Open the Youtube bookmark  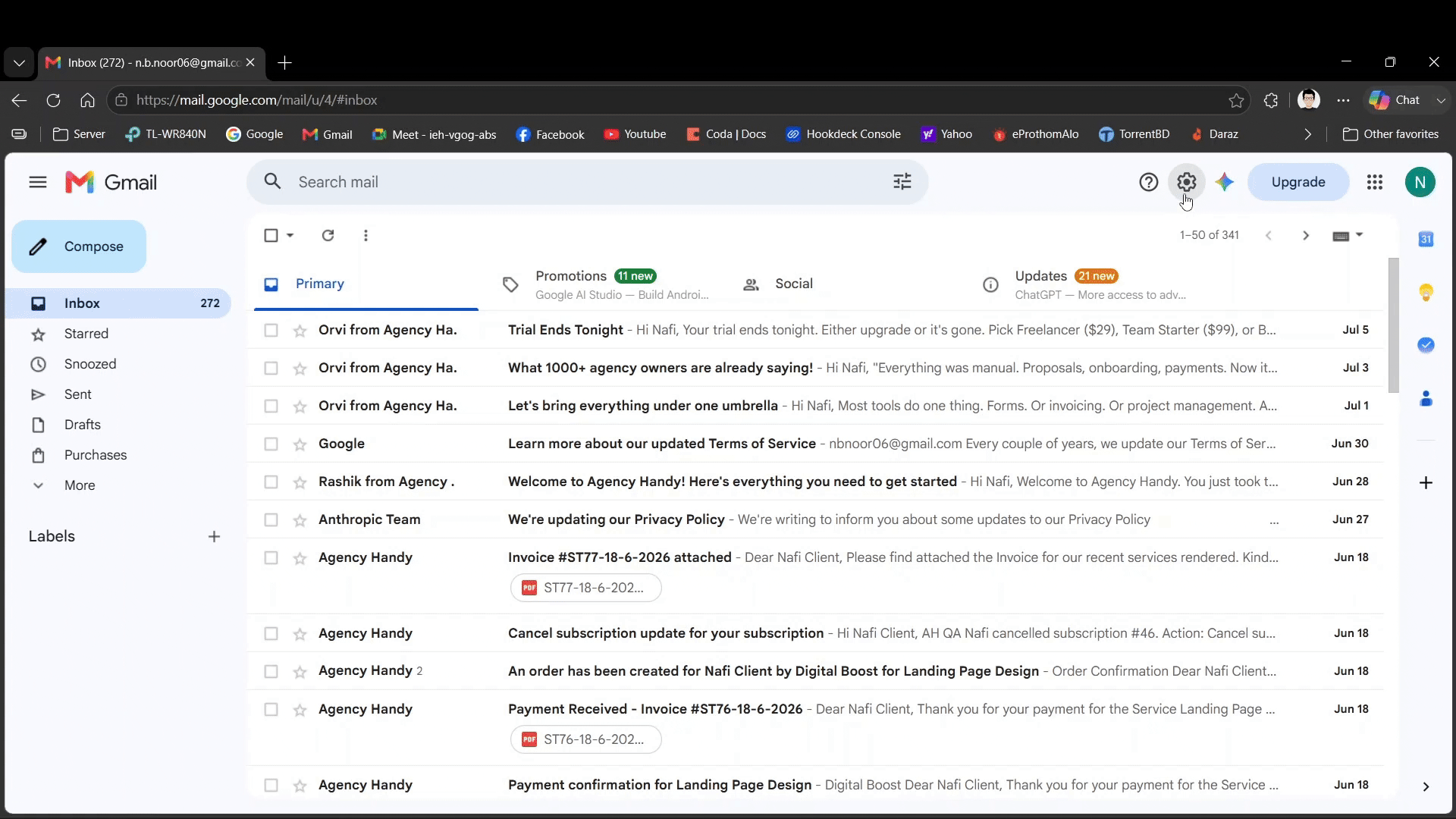click(x=635, y=134)
